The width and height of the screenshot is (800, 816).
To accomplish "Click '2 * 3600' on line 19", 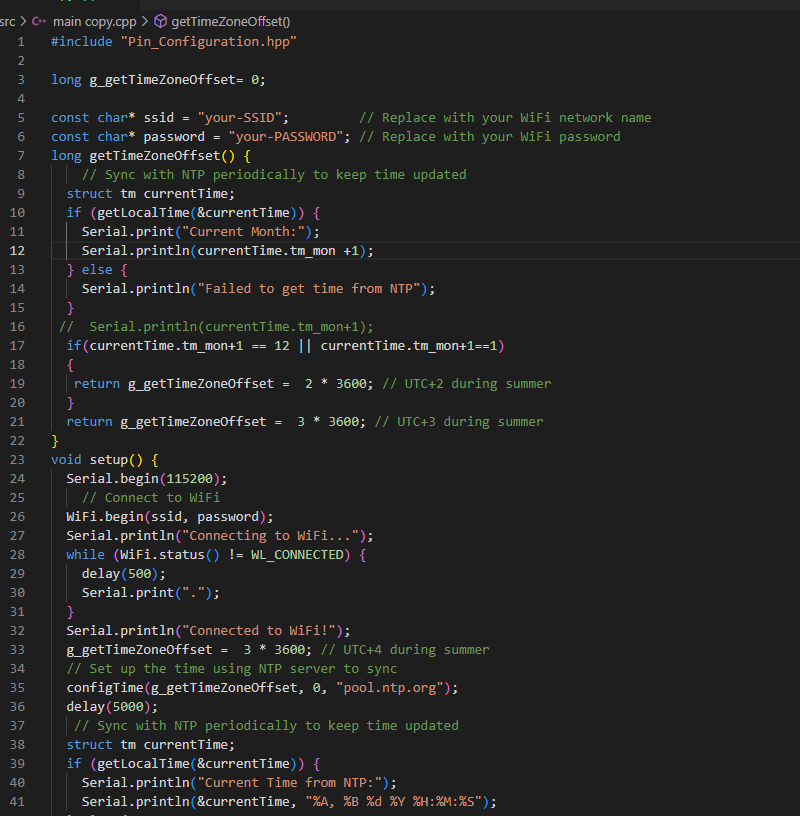I will coord(336,384).
